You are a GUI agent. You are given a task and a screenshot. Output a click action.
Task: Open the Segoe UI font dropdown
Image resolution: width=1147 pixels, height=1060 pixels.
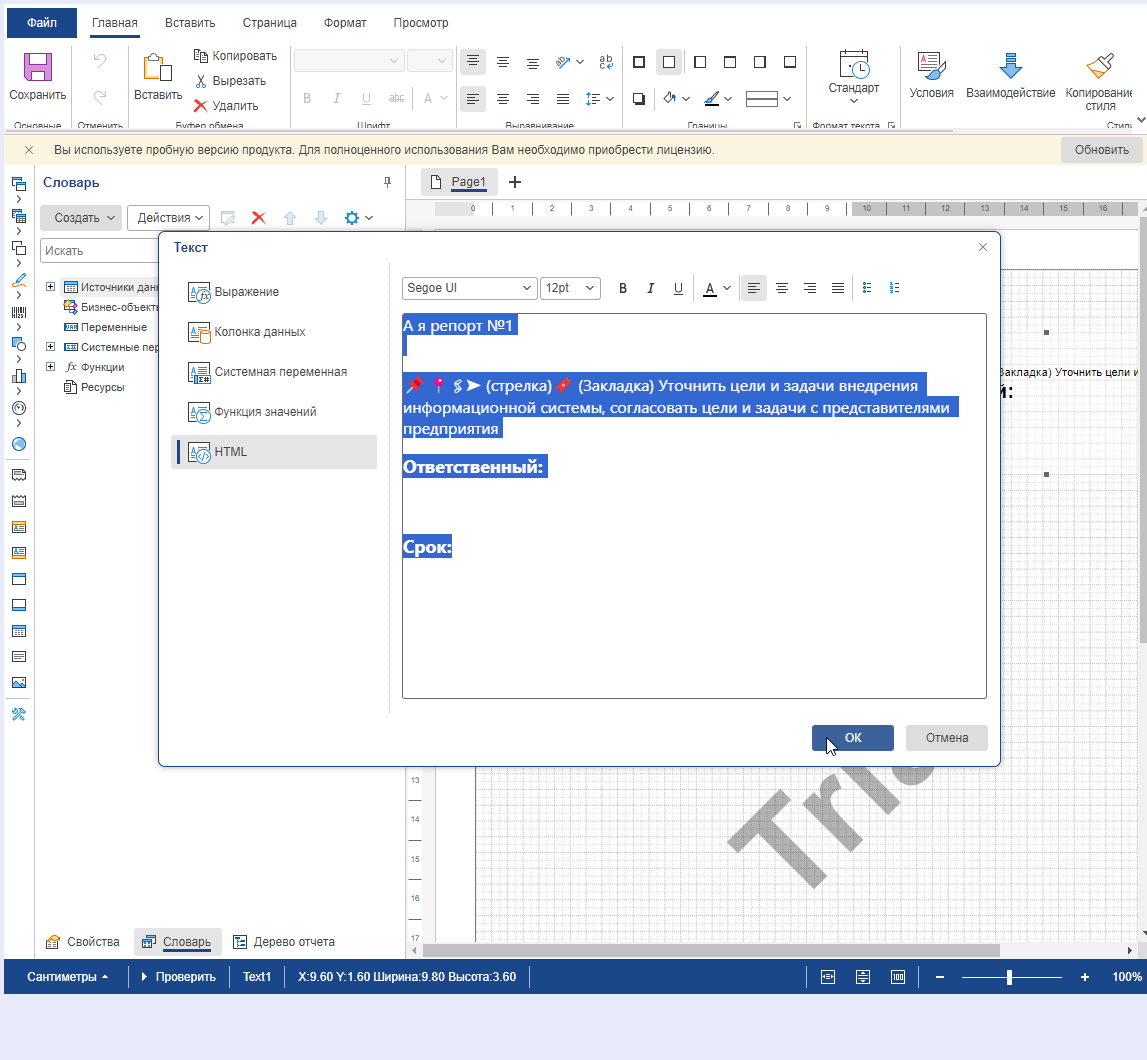(469, 288)
